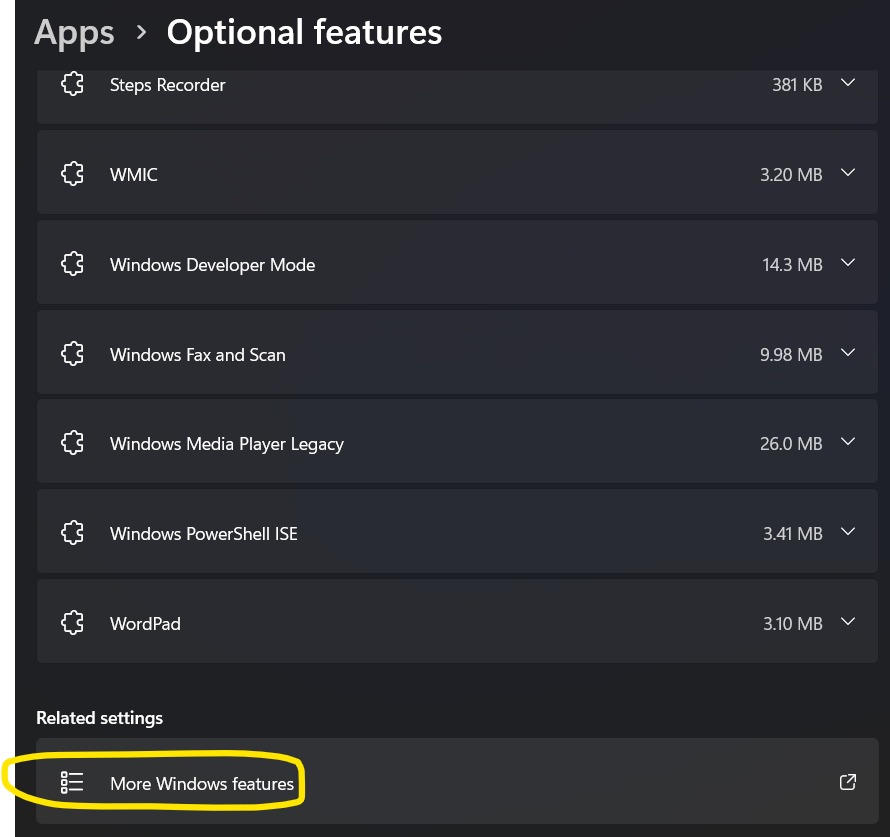Expand Windows Media Player Legacy chevron
This screenshot has height=837, width=890.
point(848,442)
